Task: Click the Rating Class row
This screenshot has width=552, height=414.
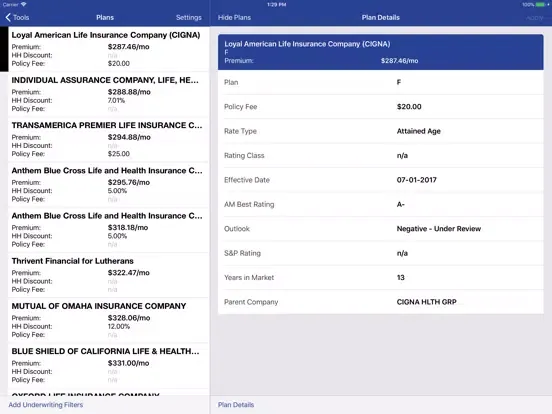Action: pyautogui.click(x=381, y=156)
